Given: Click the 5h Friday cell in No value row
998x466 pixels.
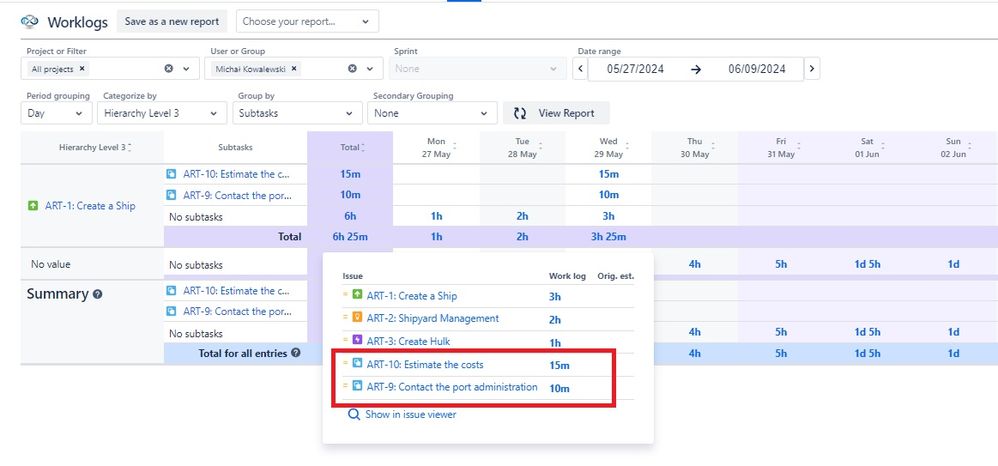Looking at the screenshot, I should [781, 264].
